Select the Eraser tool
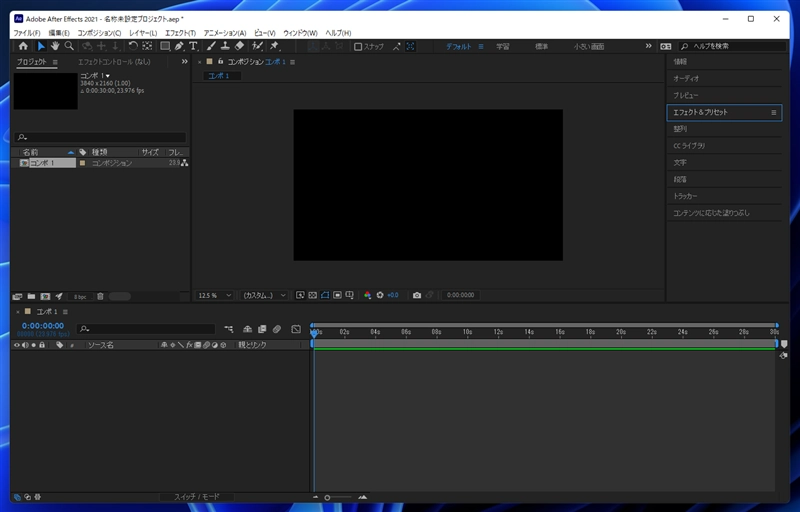This screenshot has width=800, height=512. point(240,46)
